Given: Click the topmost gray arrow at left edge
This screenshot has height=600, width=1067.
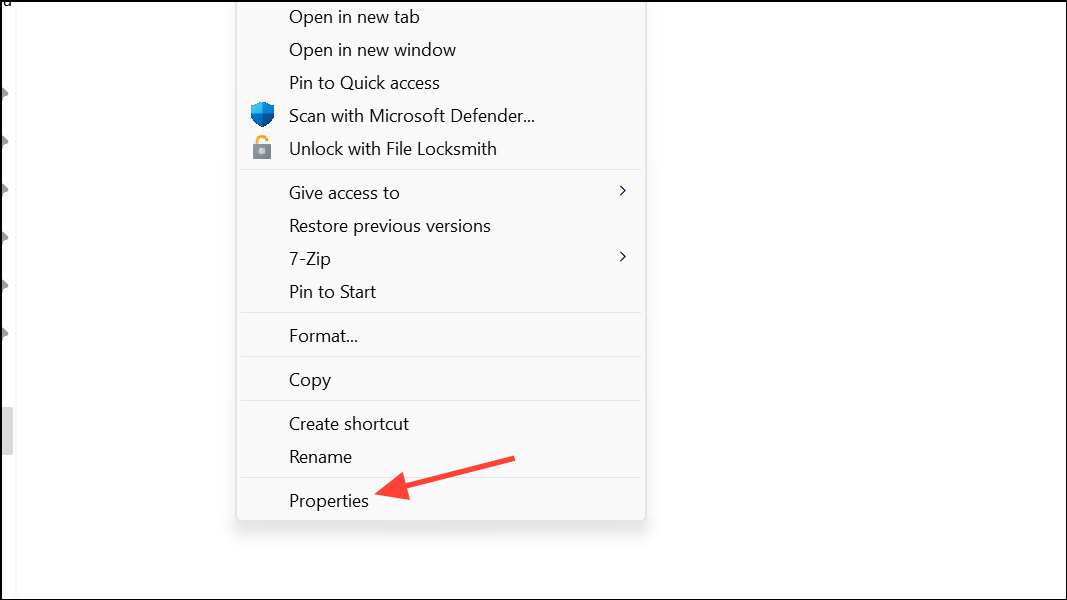Looking at the screenshot, I should (4, 93).
